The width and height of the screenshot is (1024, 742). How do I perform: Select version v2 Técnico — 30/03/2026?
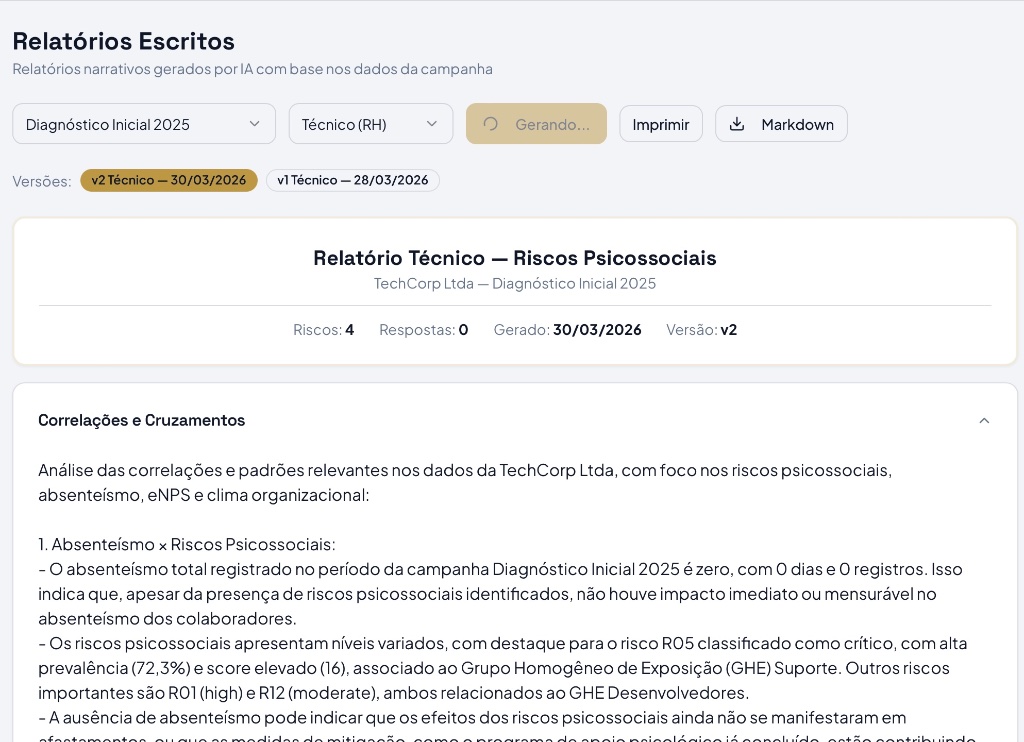pos(168,180)
